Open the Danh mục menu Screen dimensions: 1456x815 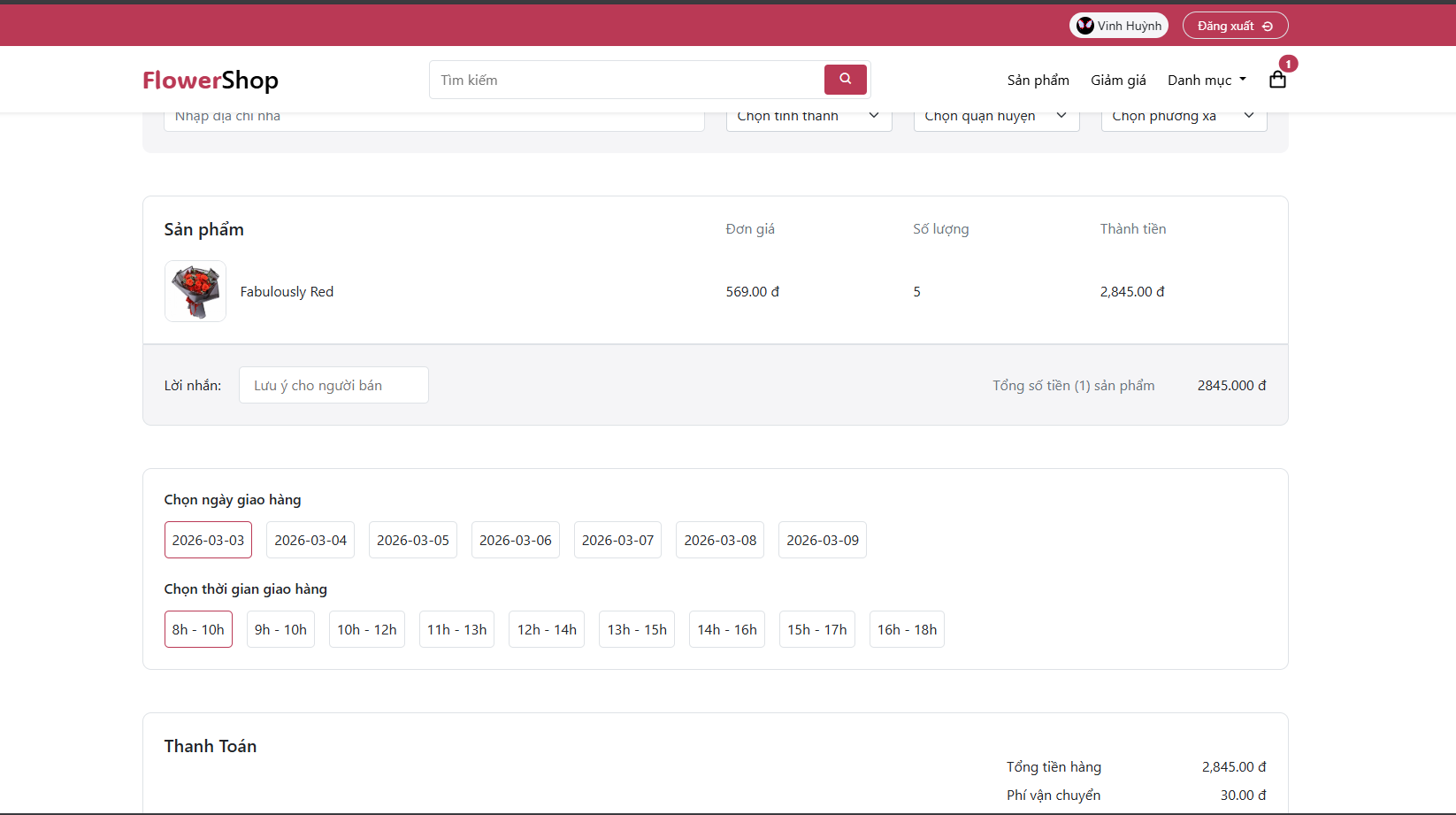(x=1207, y=81)
